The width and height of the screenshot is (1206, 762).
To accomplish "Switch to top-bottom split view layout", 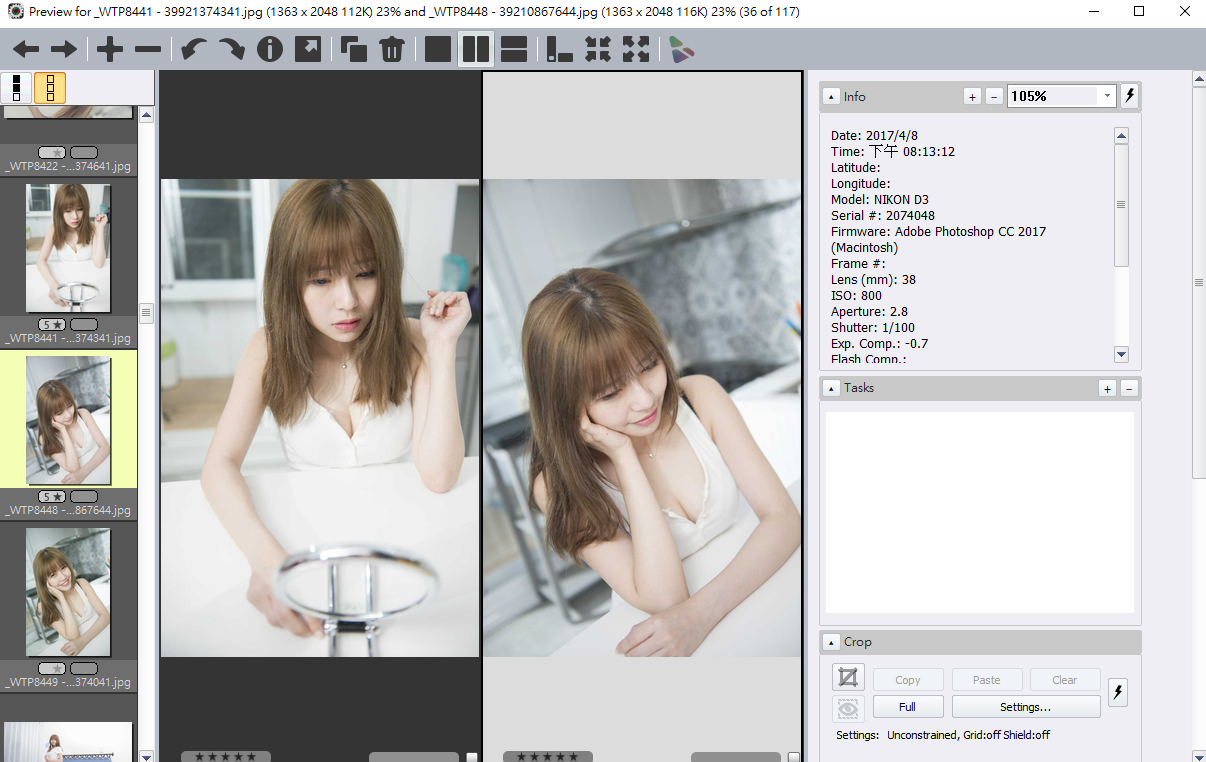I will coord(514,49).
